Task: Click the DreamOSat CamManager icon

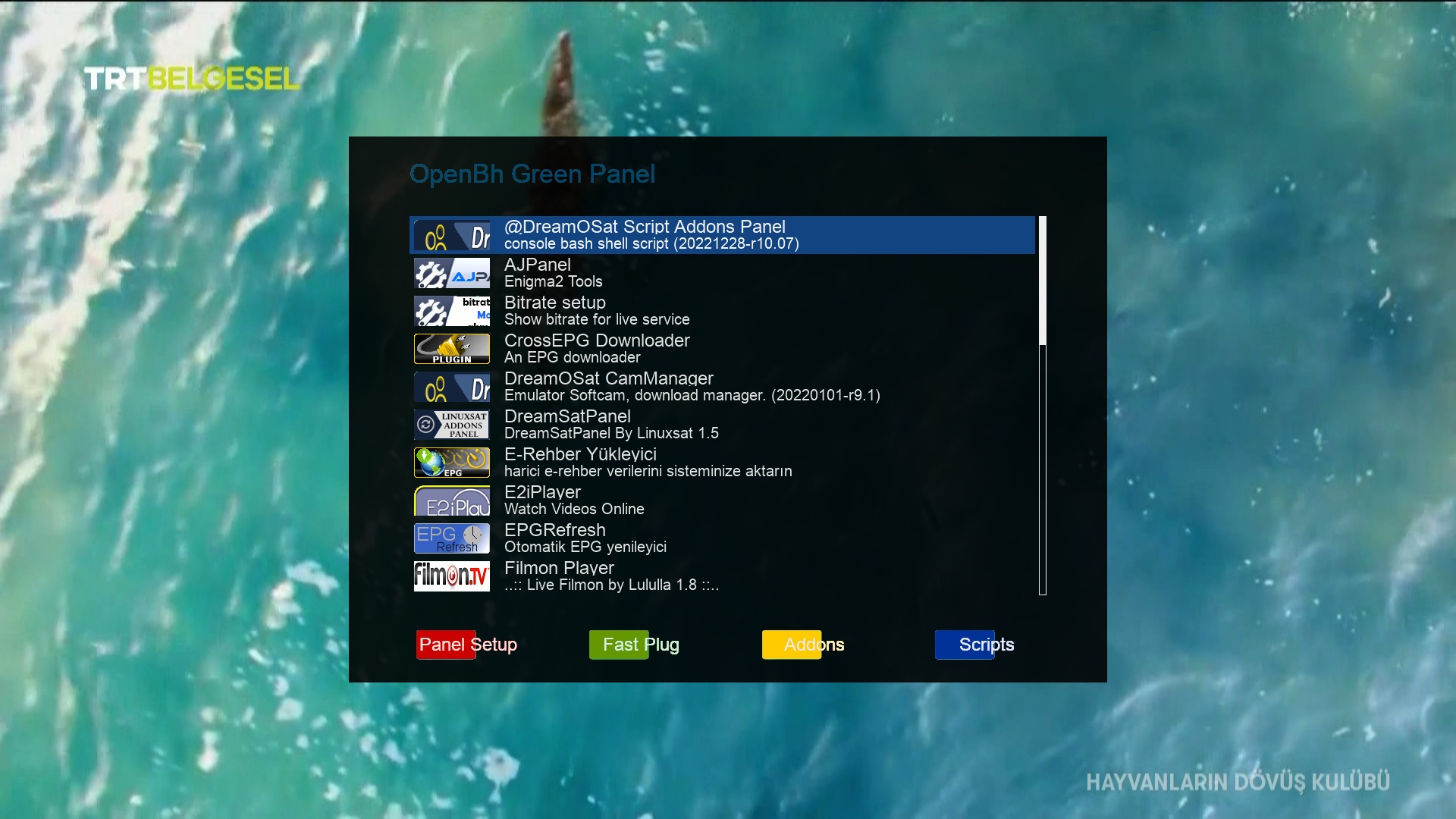Action: [451, 388]
